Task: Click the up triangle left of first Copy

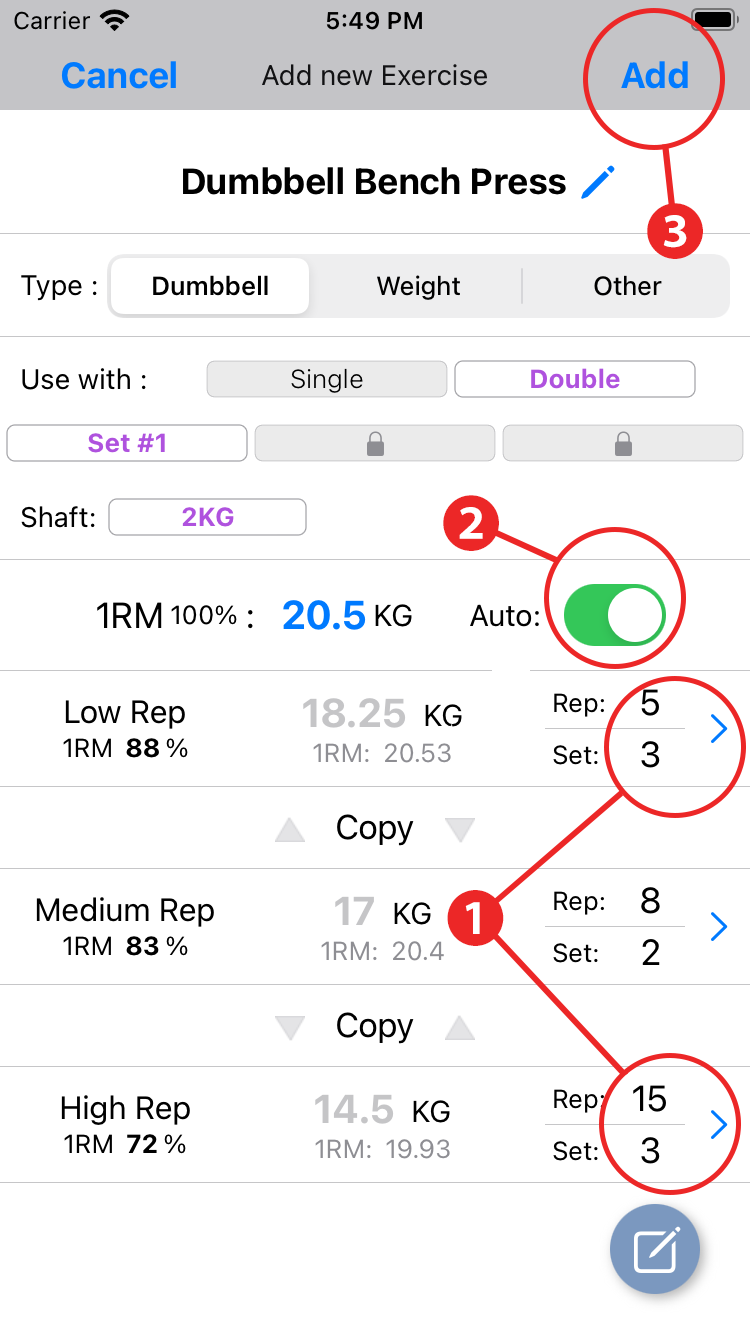Action: (x=290, y=829)
